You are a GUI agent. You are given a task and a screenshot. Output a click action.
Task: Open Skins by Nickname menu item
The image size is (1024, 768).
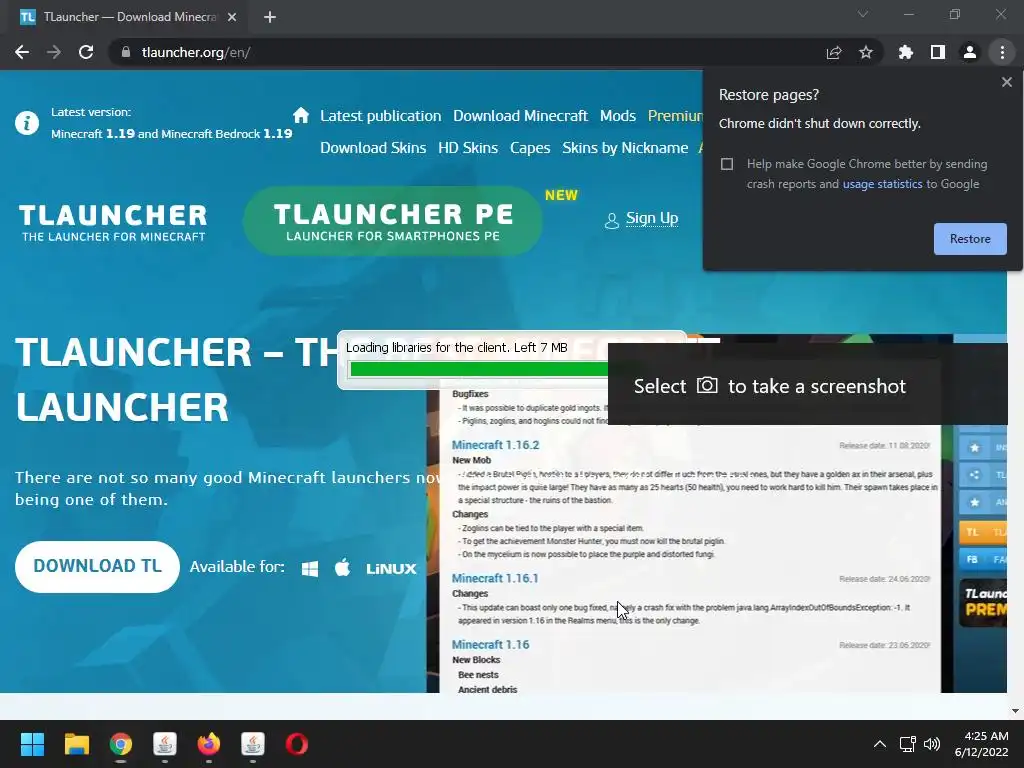pyautogui.click(x=625, y=148)
